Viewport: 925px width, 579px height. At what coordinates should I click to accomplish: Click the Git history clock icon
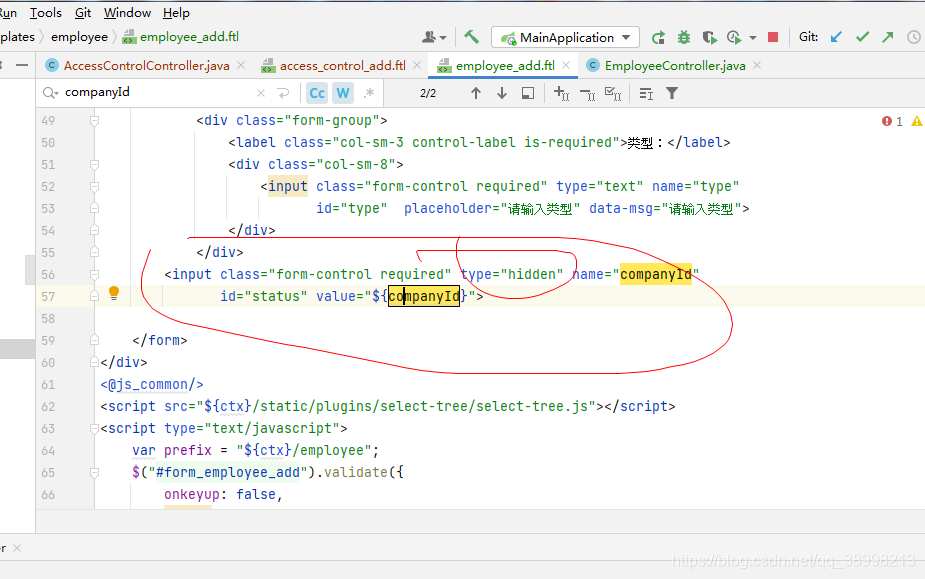point(914,37)
